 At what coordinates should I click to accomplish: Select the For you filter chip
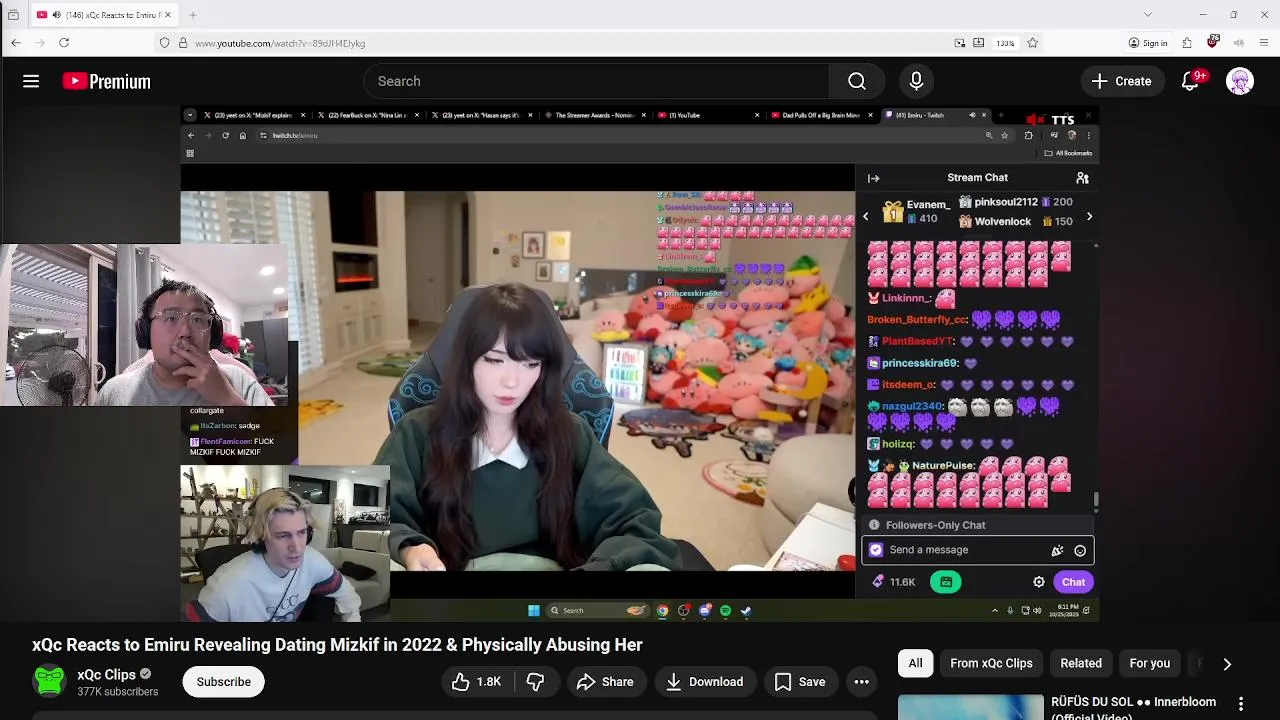click(x=1149, y=663)
